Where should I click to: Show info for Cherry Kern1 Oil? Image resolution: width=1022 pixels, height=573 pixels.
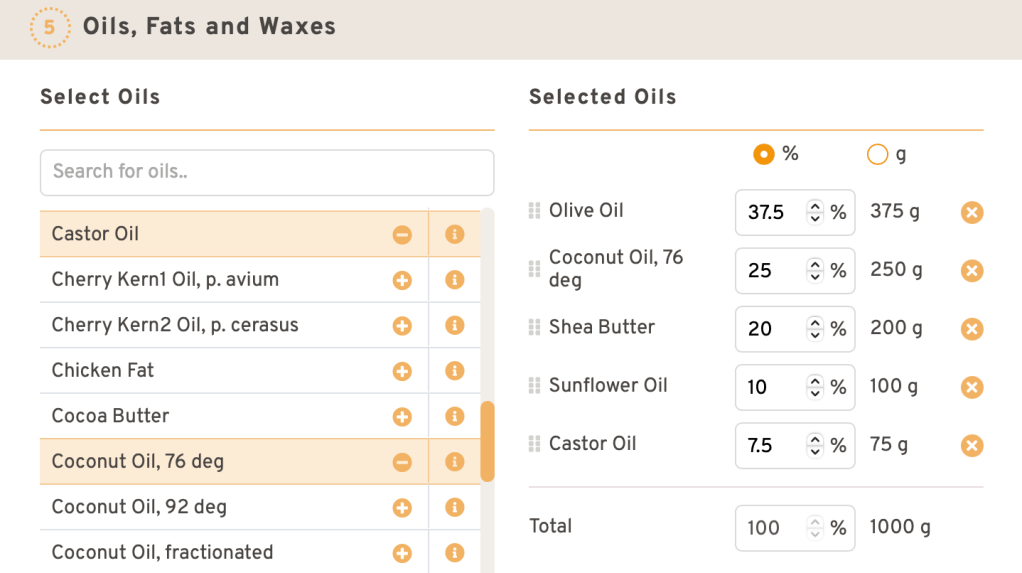[455, 280]
